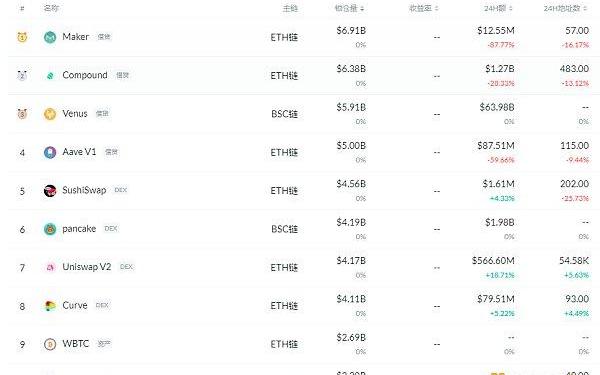Click the DEX tag next to SushiSwap
Viewport: 600px width, 375px height.
(x=121, y=190)
